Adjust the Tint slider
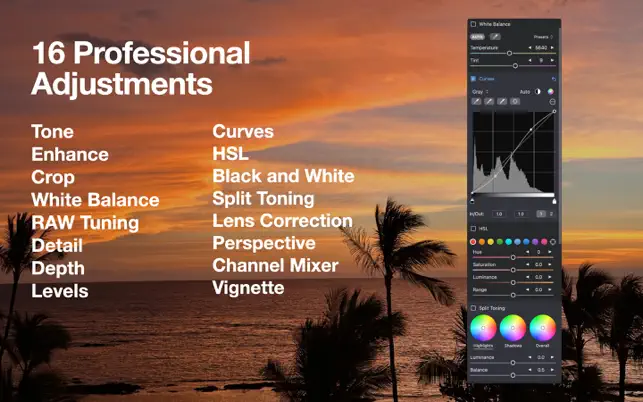Screen dimensions: 643x402 tap(515, 66)
